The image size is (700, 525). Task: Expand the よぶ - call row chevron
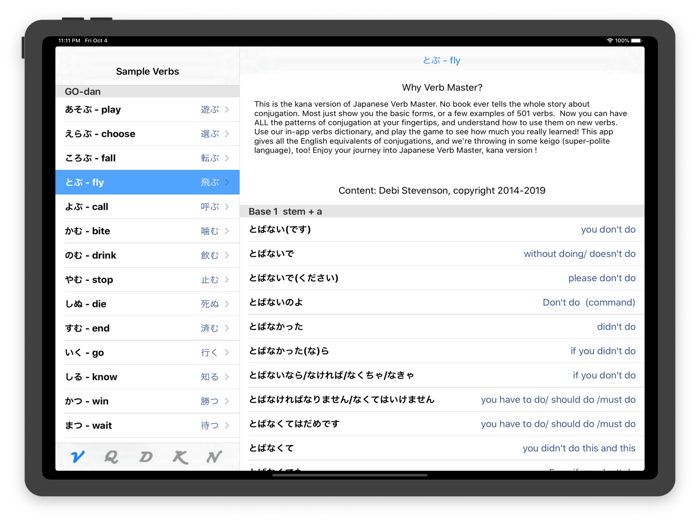point(227,207)
